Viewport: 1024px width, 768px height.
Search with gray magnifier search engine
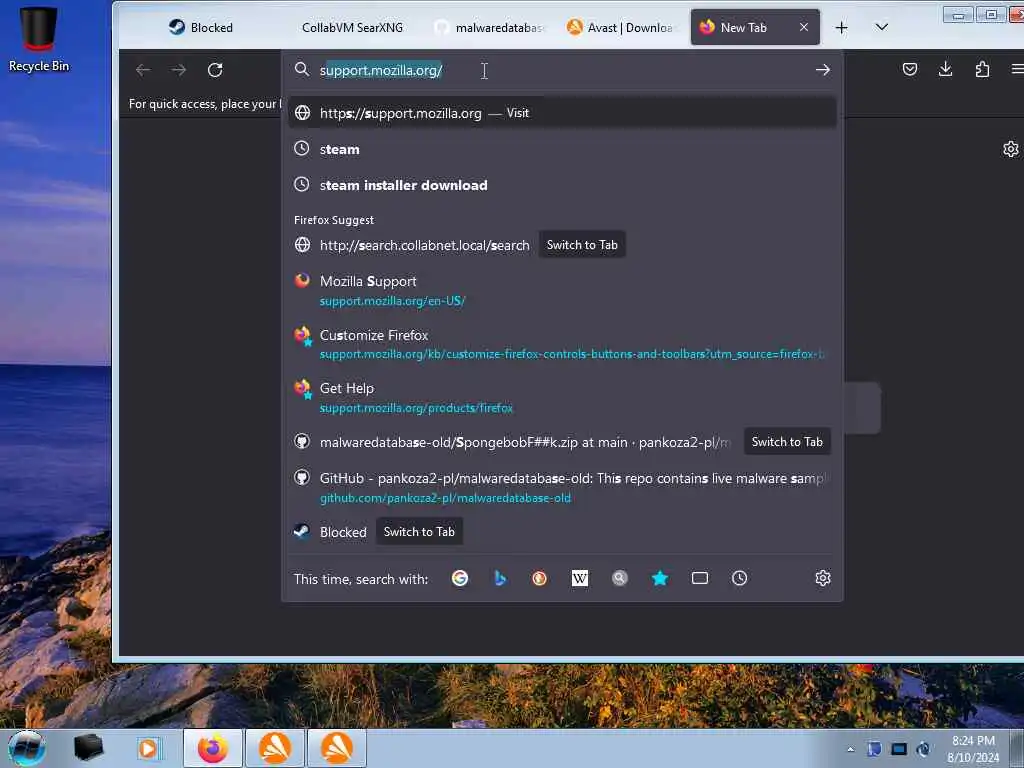coord(620,578)
